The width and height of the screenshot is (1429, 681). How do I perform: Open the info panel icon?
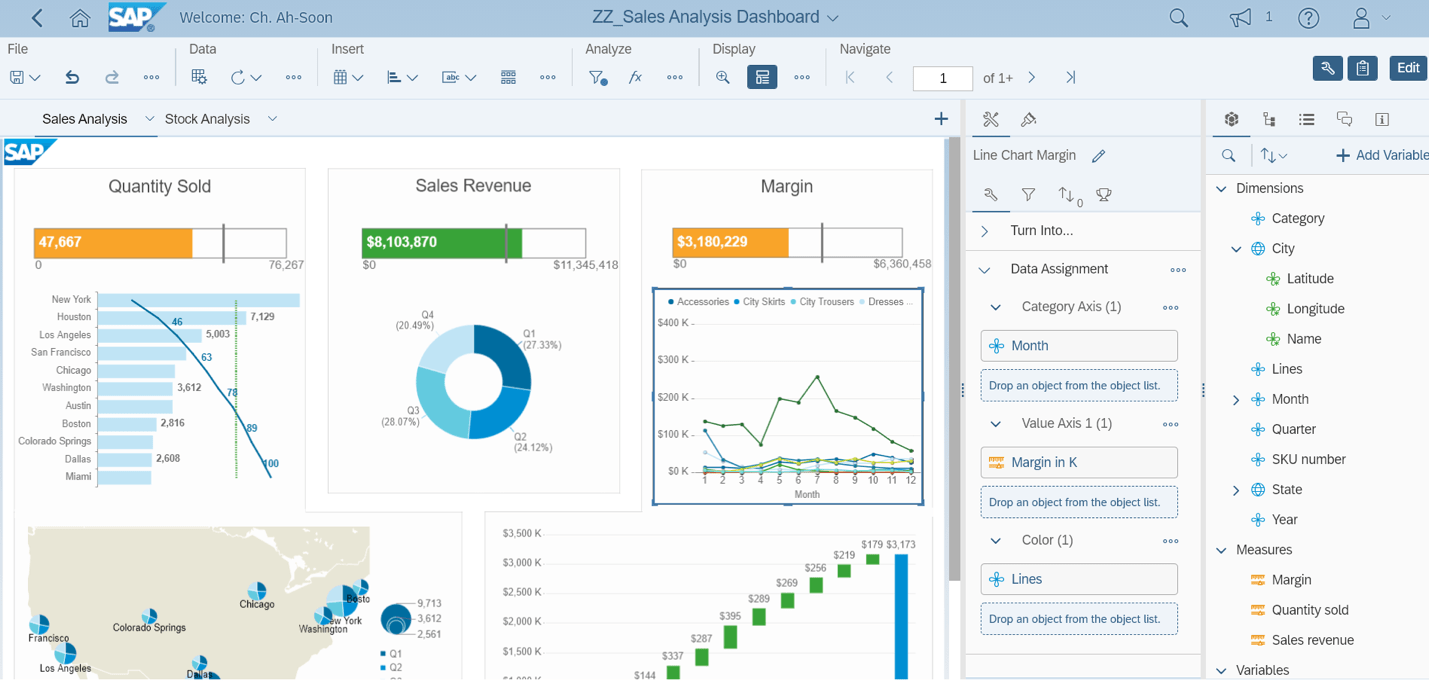1382,119
